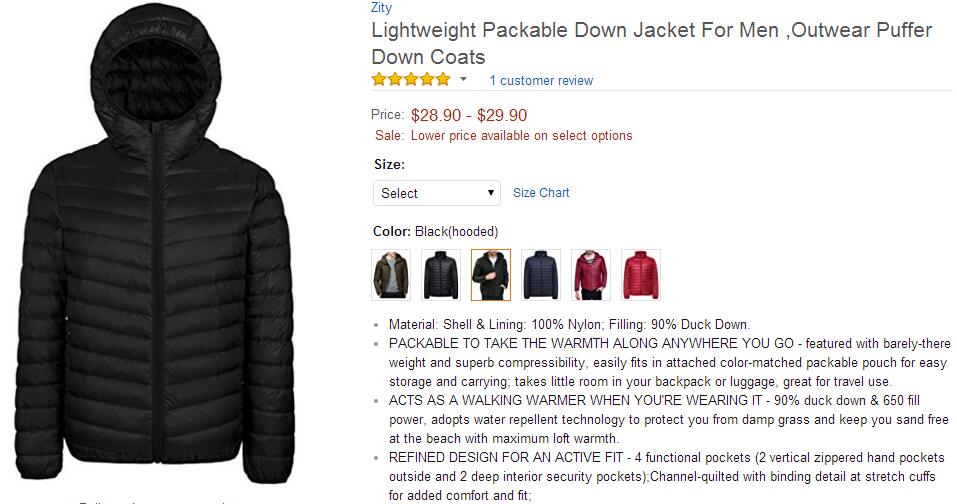Click the PACKABLE TO TAKE THE WARMTH bullet
957x504 pixels.
[670, 362]
